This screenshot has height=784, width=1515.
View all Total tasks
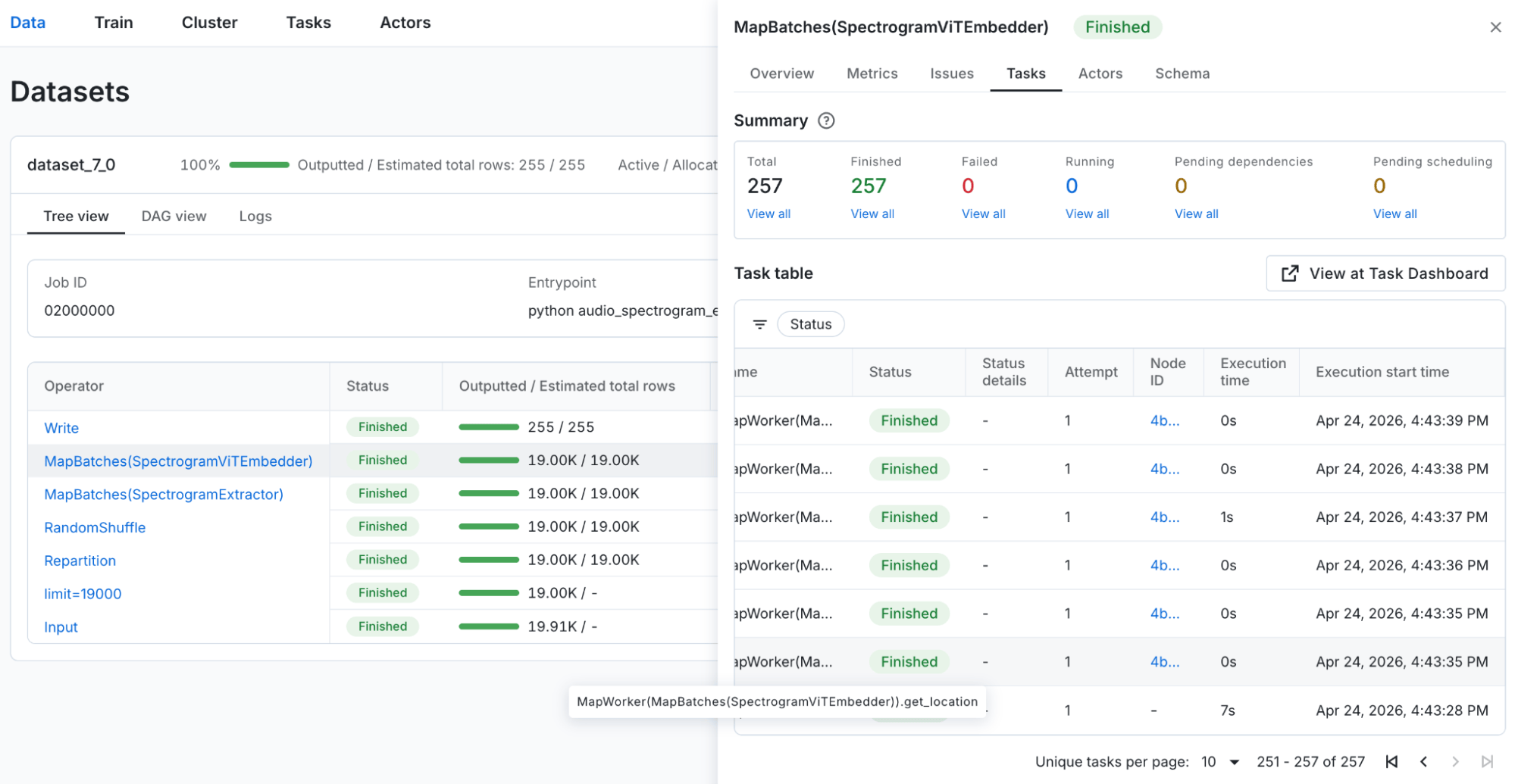click(768, 214)
